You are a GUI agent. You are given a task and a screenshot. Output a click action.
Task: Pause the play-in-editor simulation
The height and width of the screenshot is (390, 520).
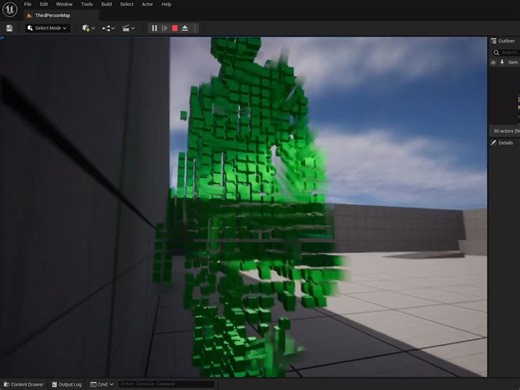click(x=154, y=28)
